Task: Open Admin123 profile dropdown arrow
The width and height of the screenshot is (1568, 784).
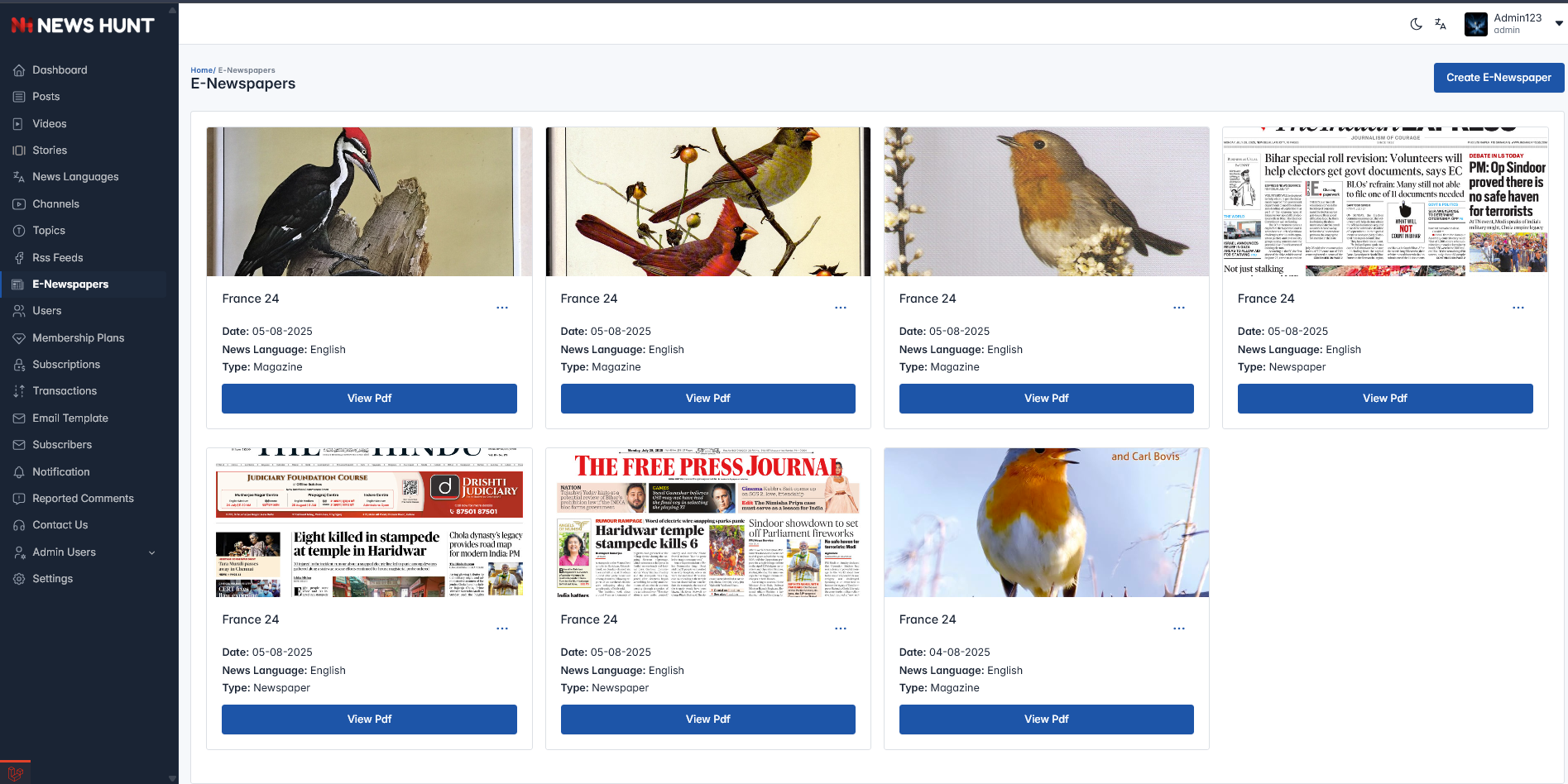Action: [1559, 24]
